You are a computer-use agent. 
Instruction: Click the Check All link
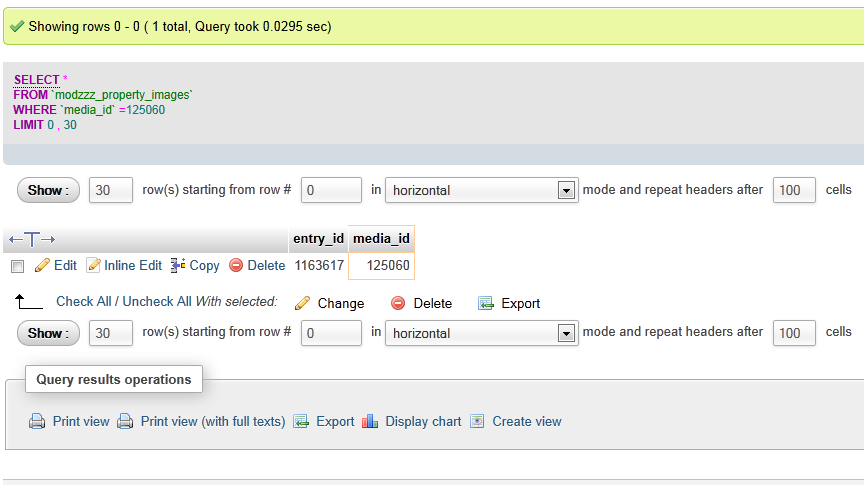point(83,302)
